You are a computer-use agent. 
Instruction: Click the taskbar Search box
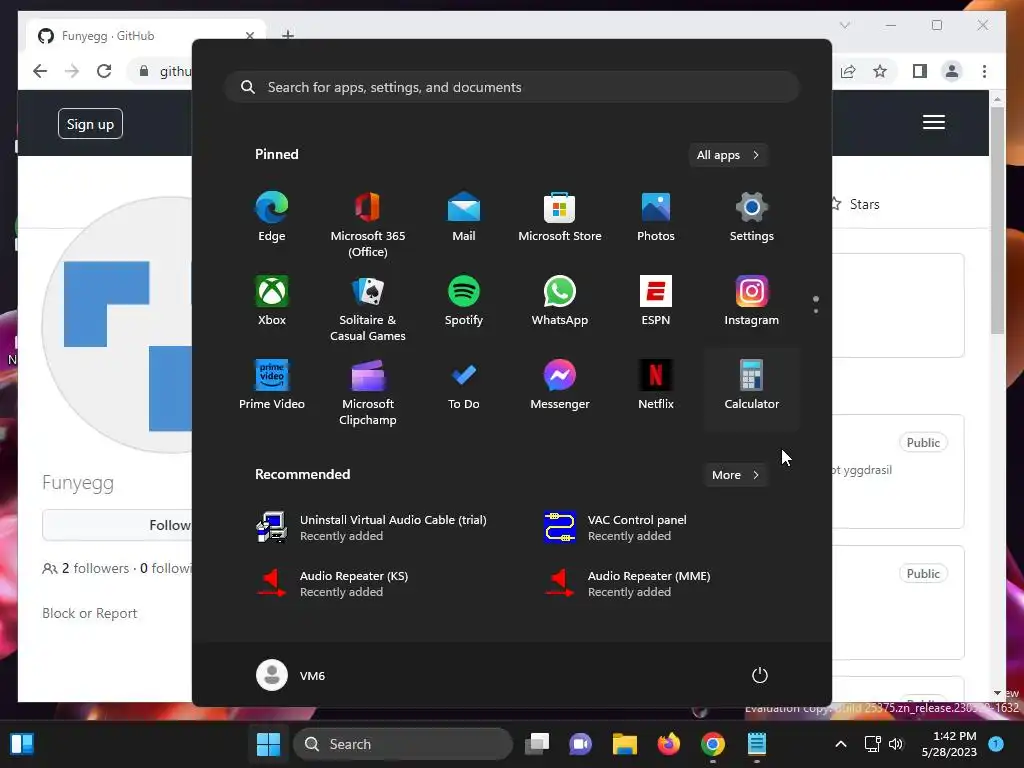403,744
